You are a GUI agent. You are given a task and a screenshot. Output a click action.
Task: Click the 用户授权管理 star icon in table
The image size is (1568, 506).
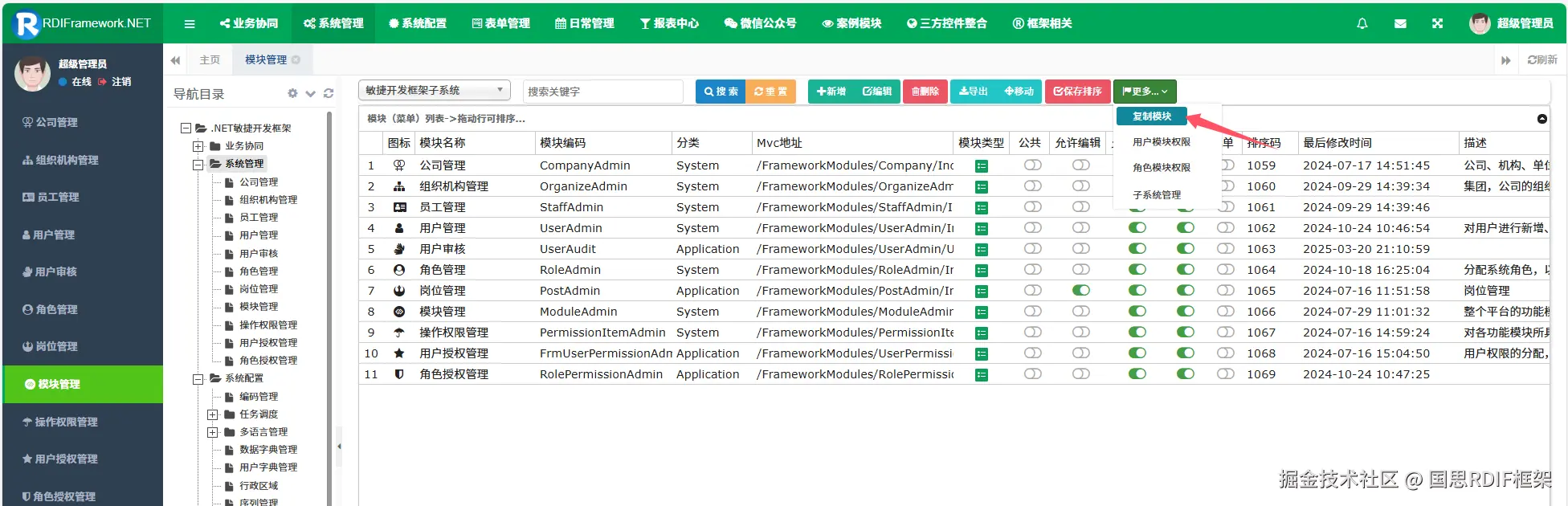pos(399,353)
